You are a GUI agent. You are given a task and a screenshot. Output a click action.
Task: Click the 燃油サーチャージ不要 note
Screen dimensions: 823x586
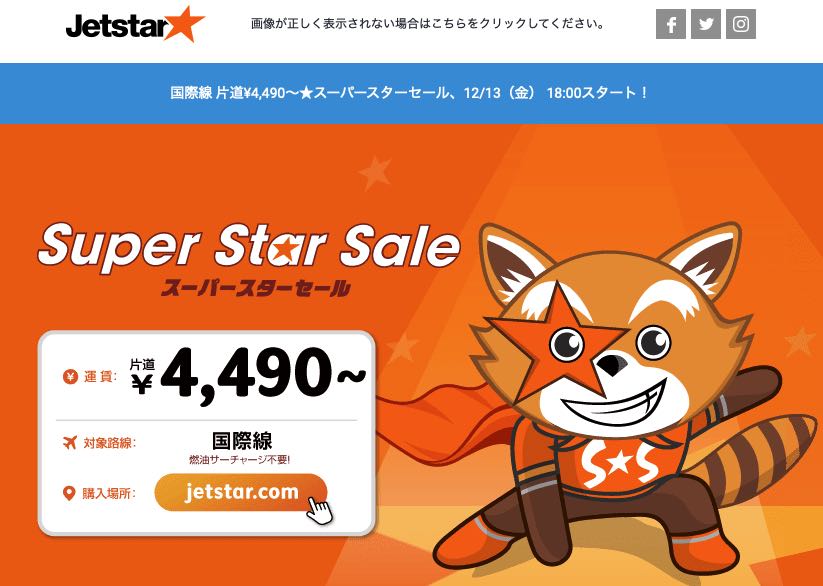click(x=239, y=460)
